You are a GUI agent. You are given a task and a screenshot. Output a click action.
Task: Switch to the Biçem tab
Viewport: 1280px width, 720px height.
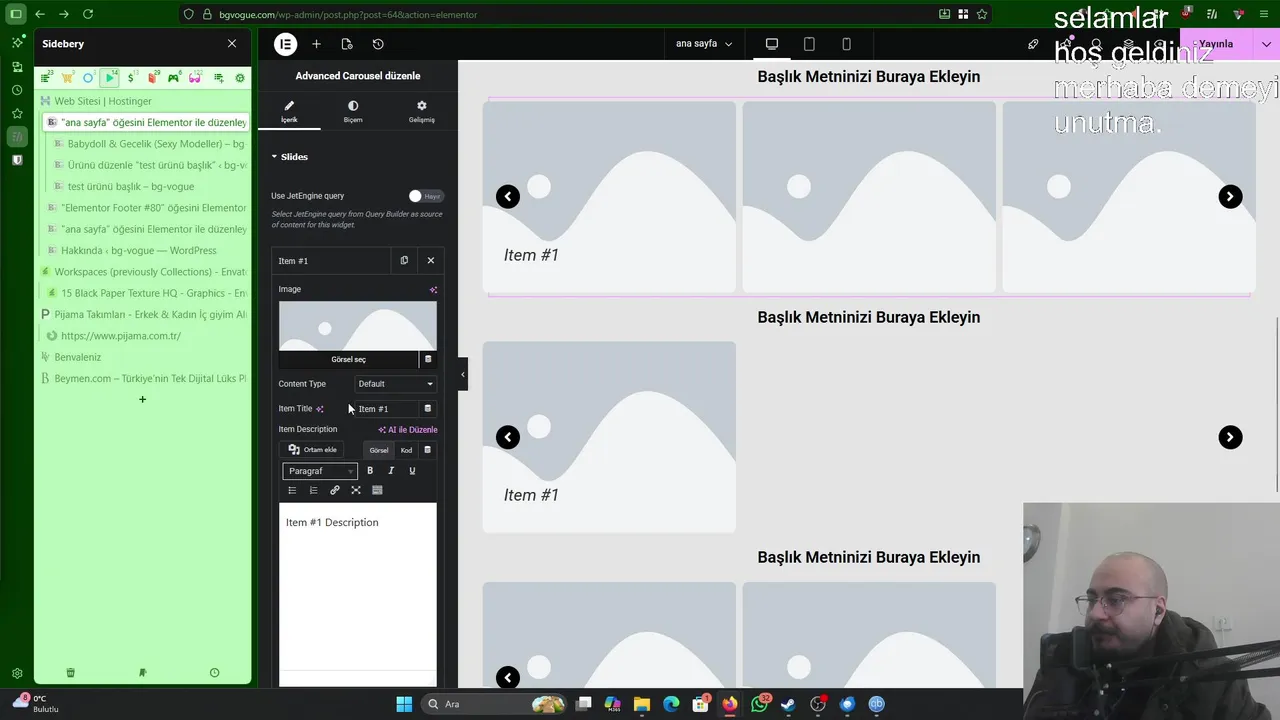tap(353, 111)
